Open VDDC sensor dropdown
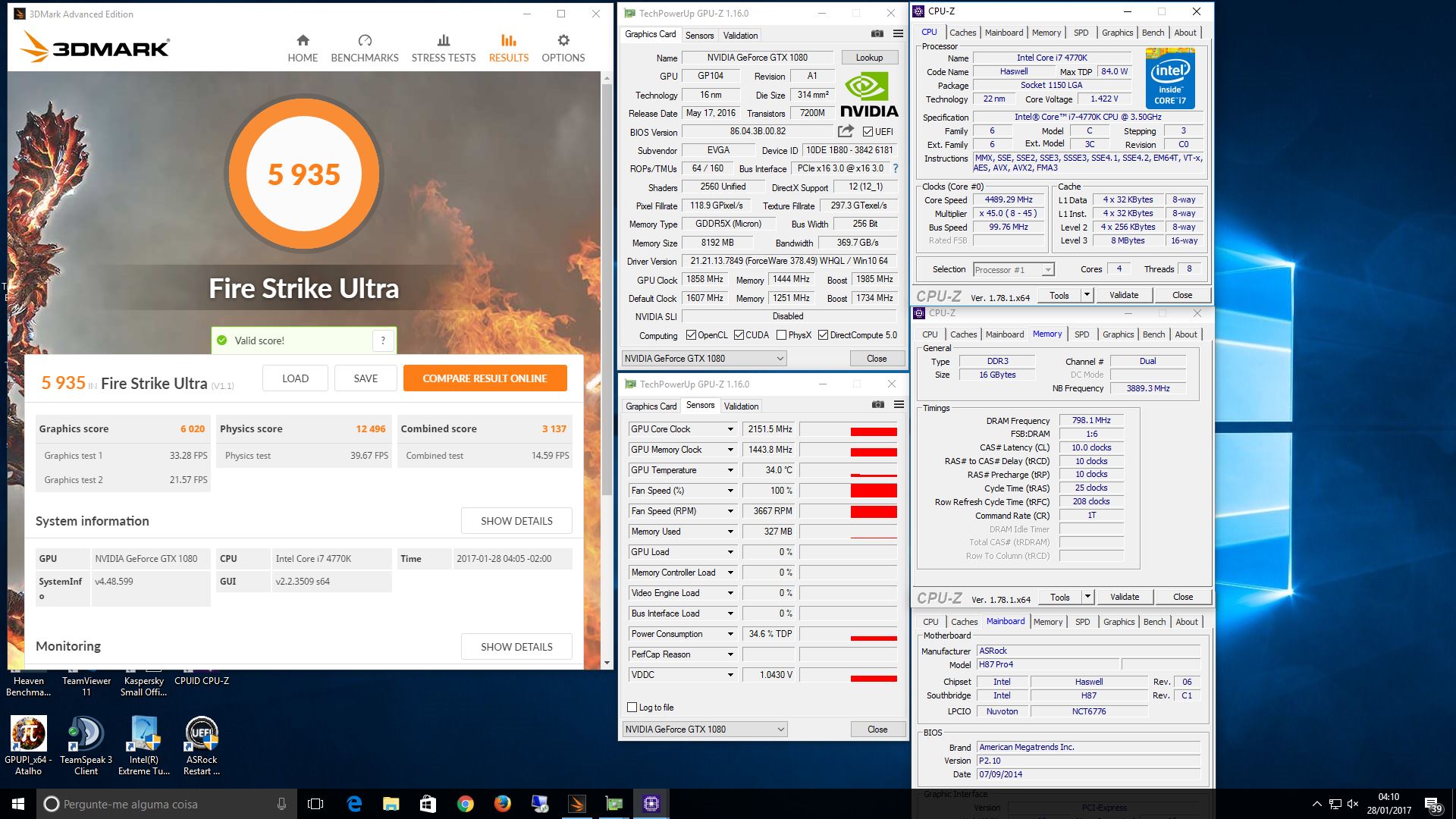The width and height of the screenshot is (1456, 819). point(730,675)
